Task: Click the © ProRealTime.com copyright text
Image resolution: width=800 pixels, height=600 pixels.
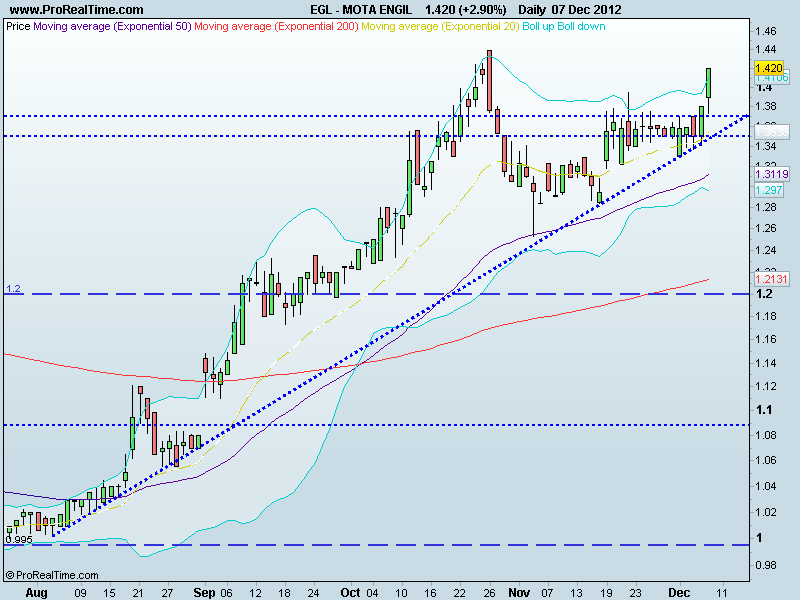Action: pyautogui.click(x=52, y=575)
